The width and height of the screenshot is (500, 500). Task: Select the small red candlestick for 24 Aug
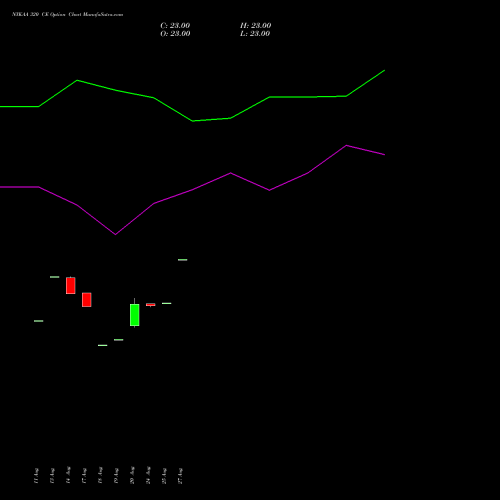click(151, 304)
